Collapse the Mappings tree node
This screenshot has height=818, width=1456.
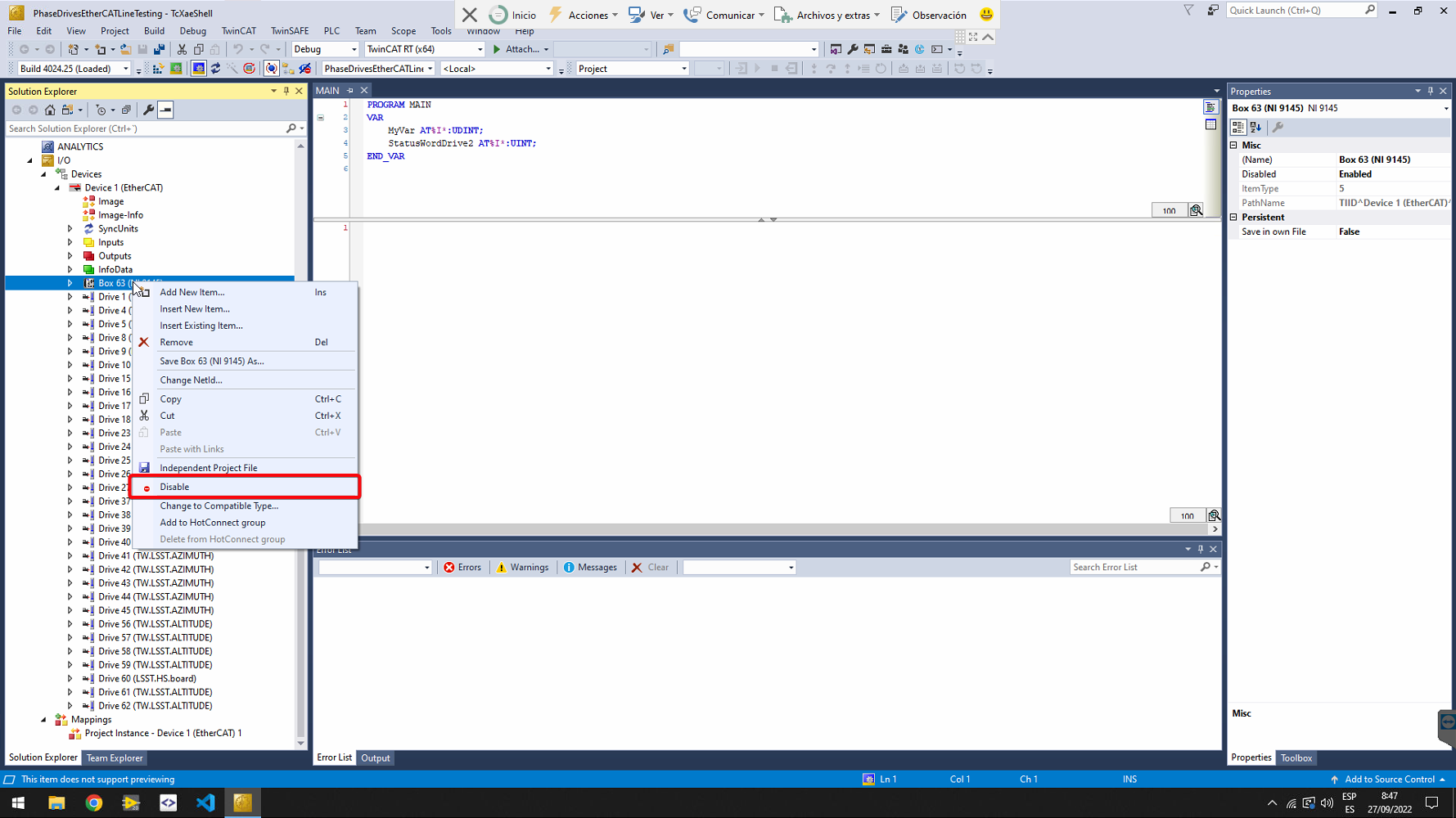(43, 720)
